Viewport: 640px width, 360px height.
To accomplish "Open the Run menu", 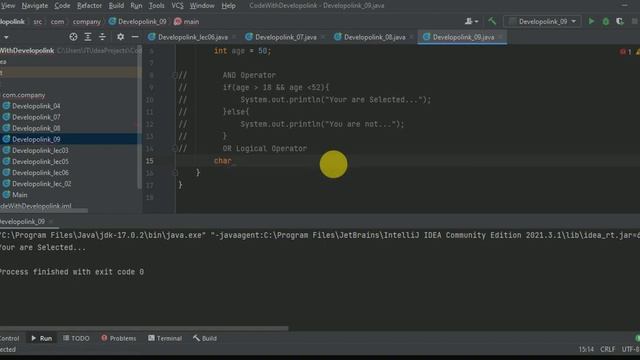I will tap(136, 6).
